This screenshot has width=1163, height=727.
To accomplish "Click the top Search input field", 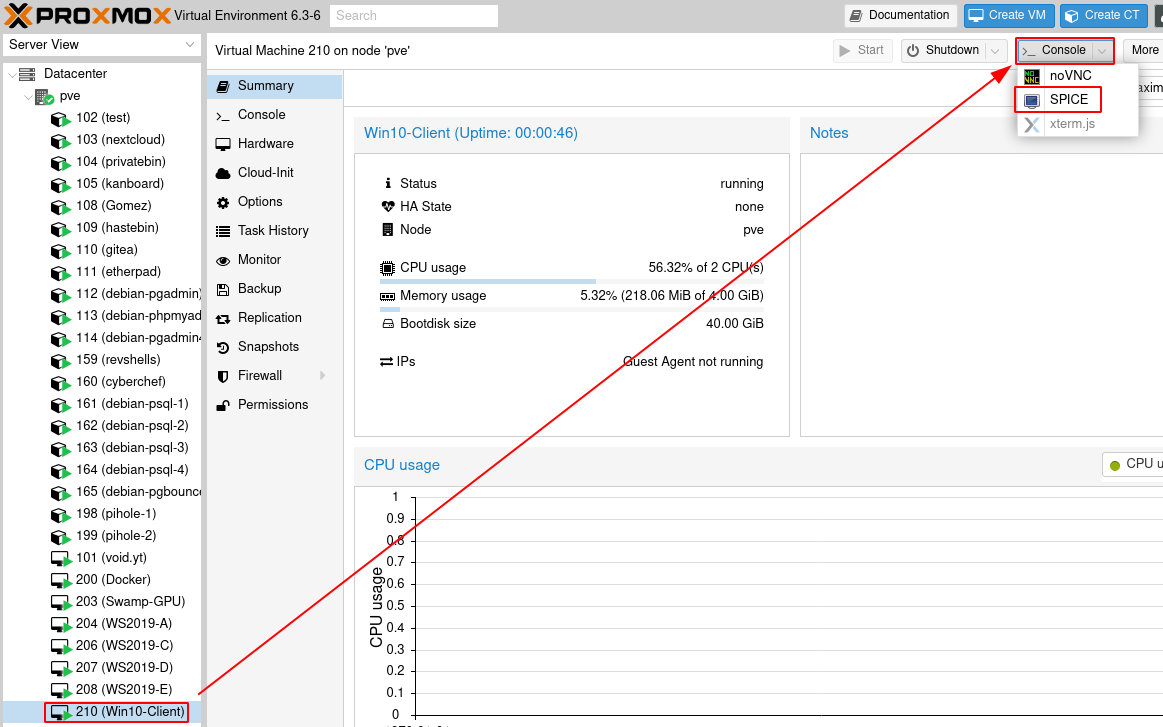I will [413, 16].
